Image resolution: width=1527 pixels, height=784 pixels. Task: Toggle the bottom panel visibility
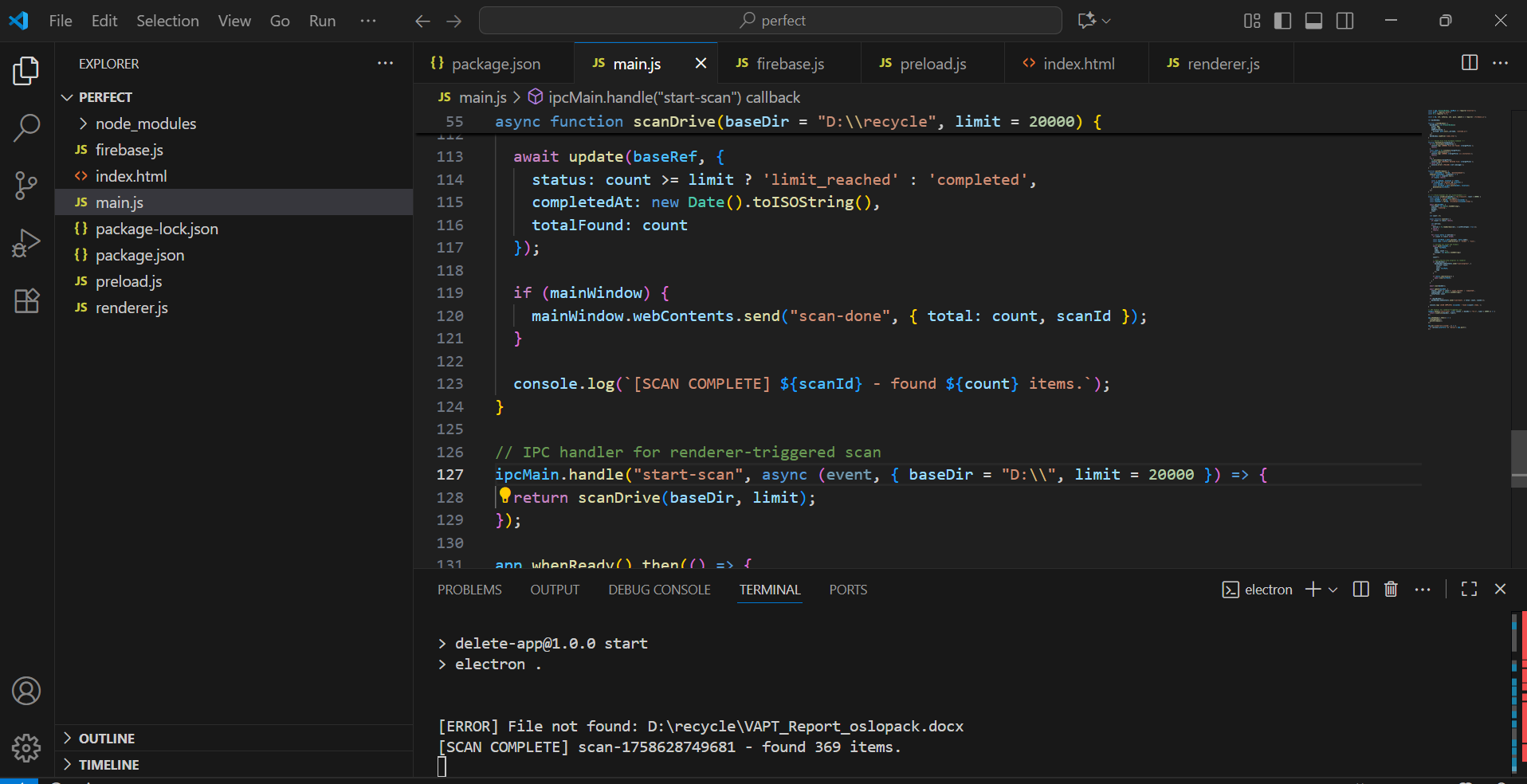tap(1313, 21)
